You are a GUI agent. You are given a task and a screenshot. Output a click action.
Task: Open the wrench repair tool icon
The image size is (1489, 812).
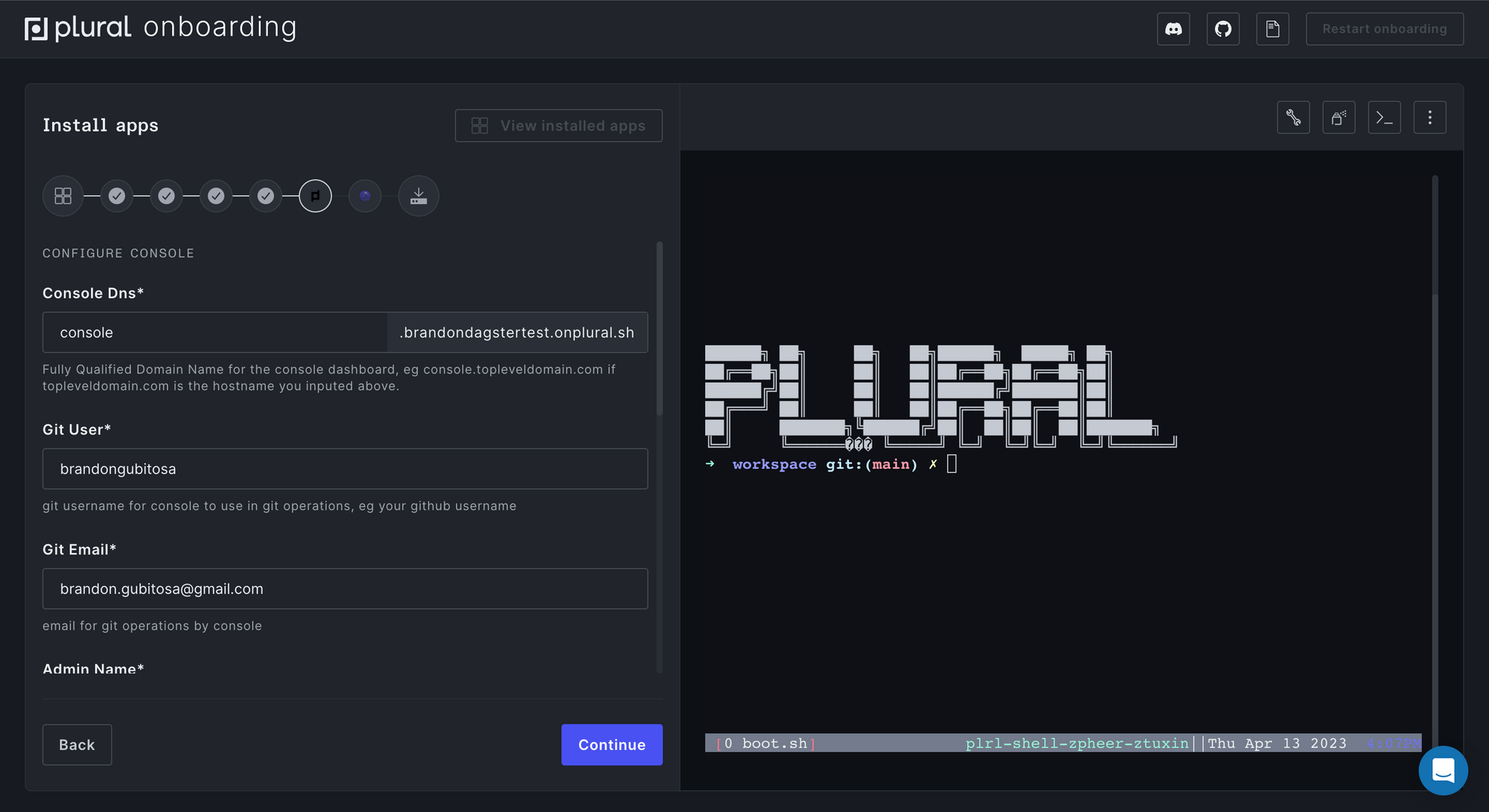click(x=1293, y=118)
